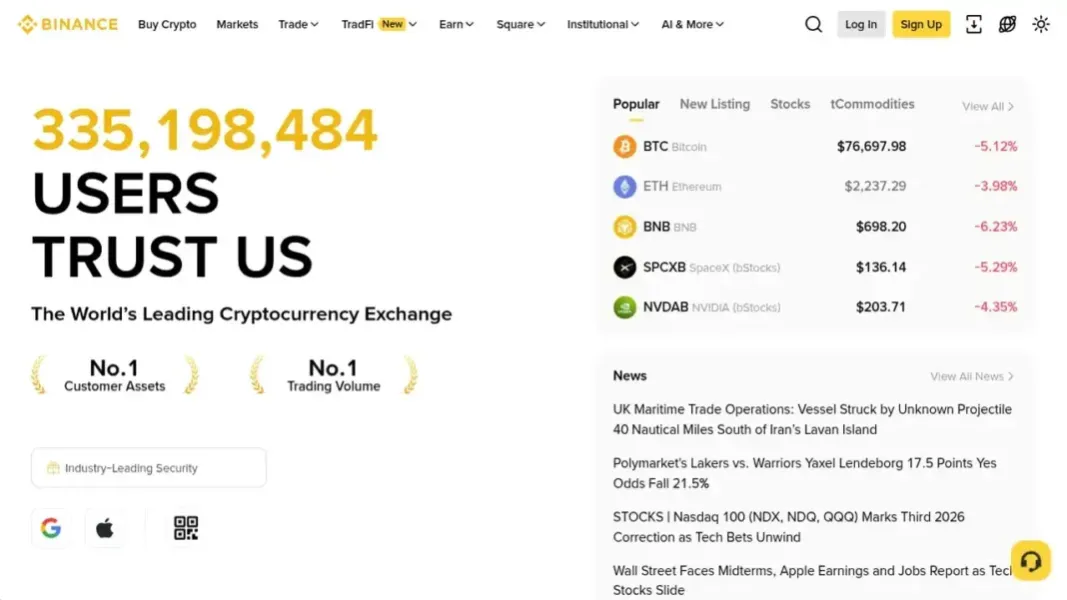The image size is (1067, 600).
Task: Click the Sign Up button
Action: (921, 24)
